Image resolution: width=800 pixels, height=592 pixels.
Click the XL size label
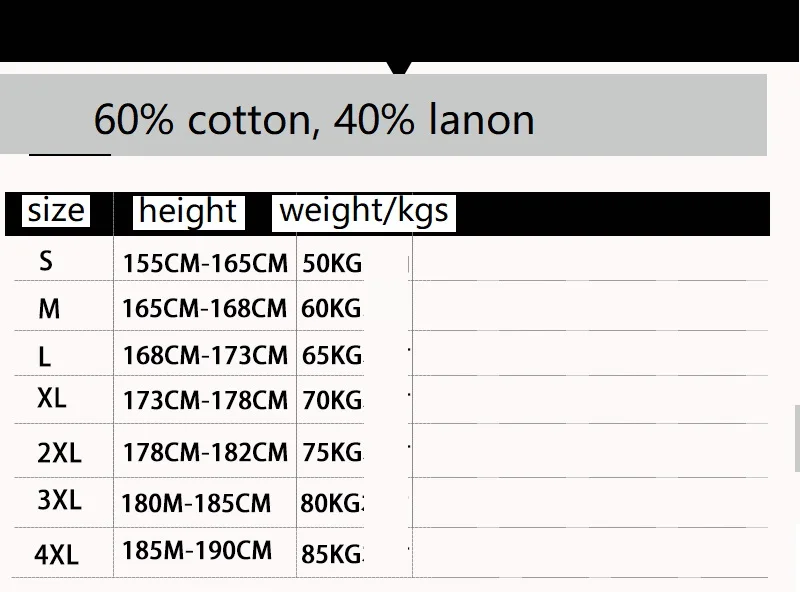[52, 398]
